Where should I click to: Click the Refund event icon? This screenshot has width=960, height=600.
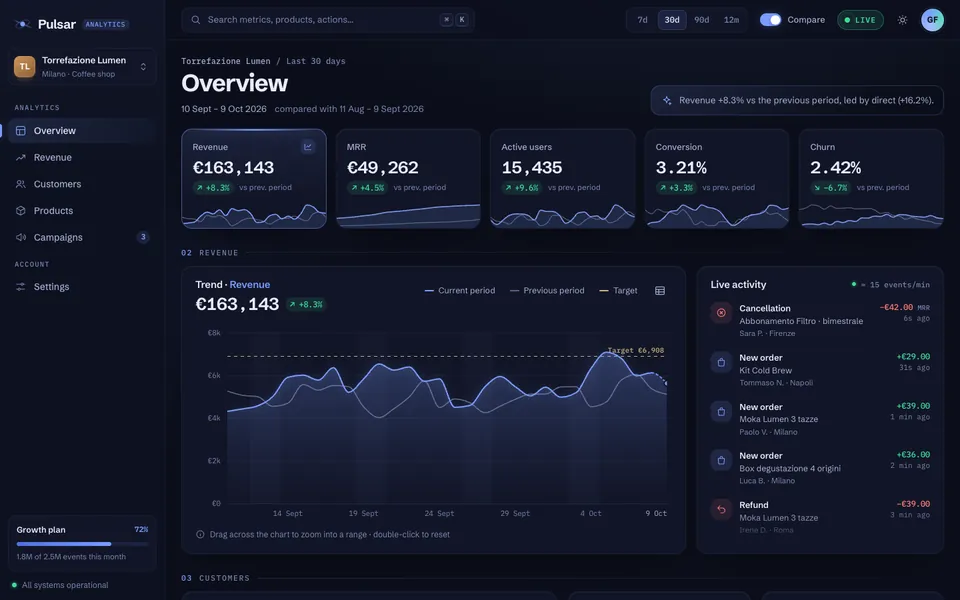pyautogui.click(x=721, y=509)
